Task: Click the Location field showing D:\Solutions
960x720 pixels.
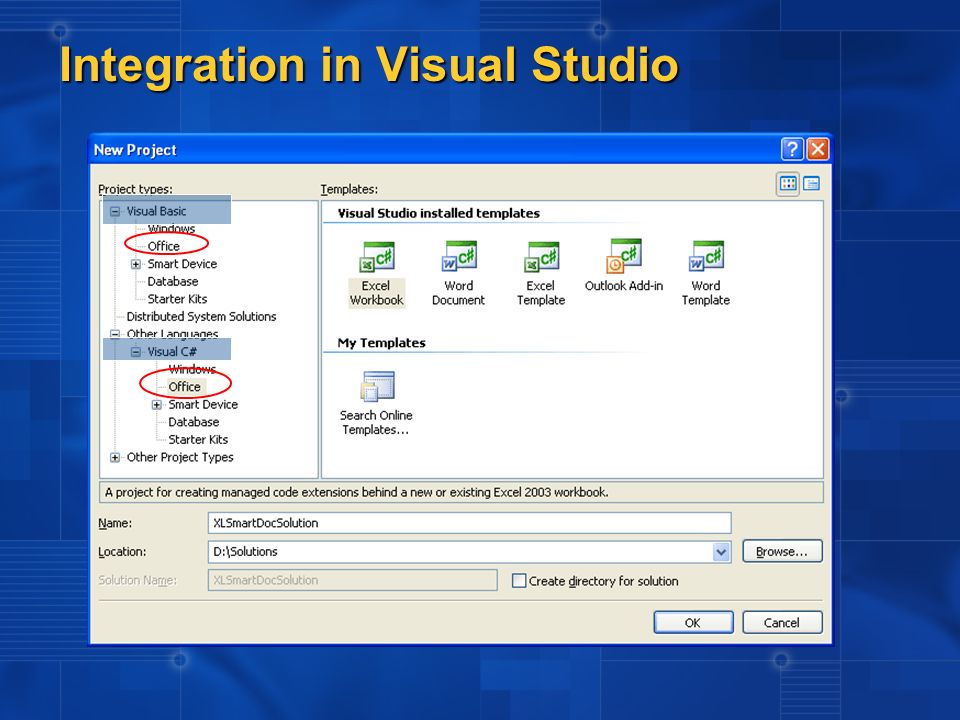Action: [x=470, y=552]
